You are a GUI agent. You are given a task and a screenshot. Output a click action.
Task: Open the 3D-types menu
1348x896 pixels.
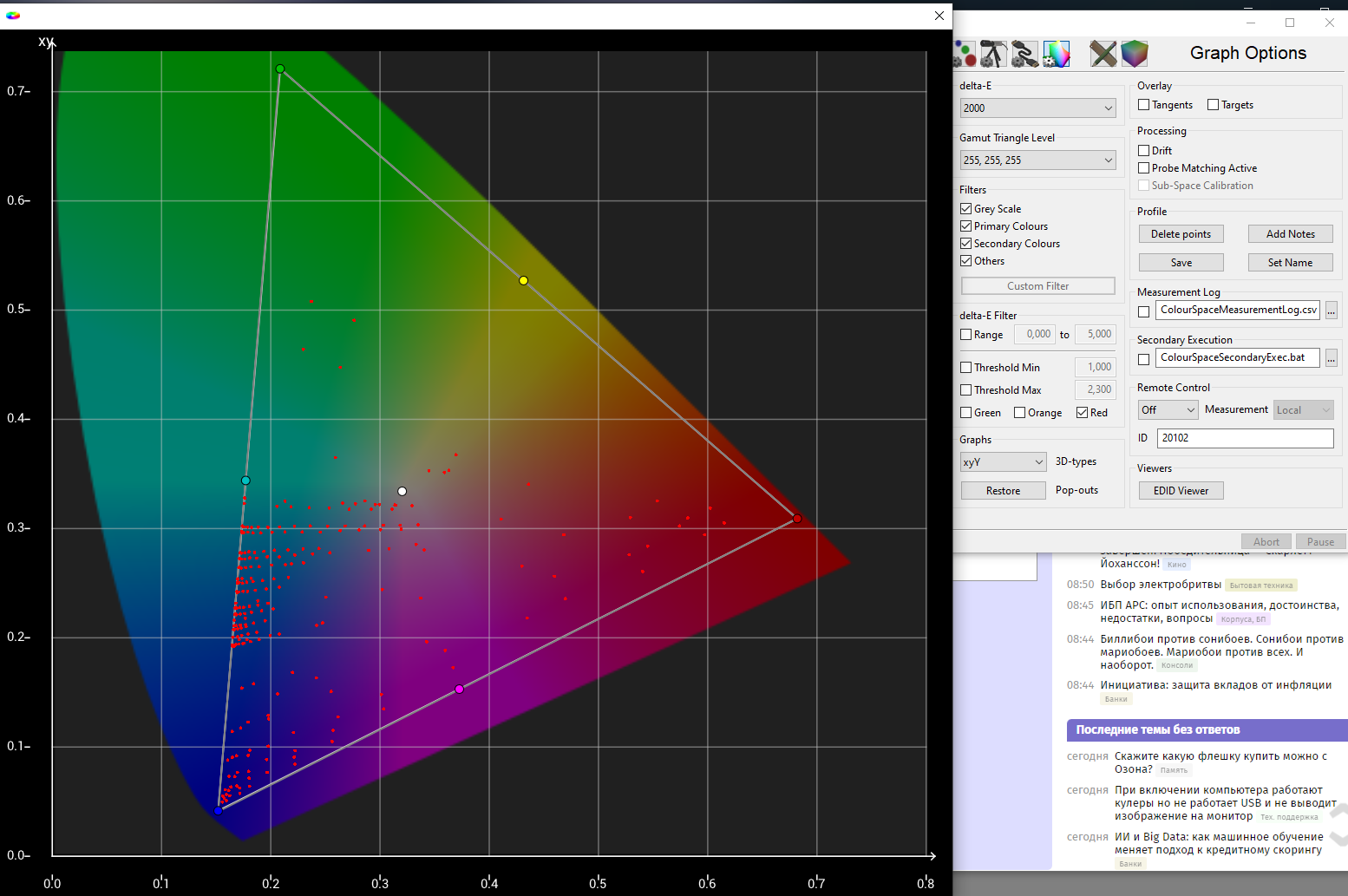pos(1076,462)
